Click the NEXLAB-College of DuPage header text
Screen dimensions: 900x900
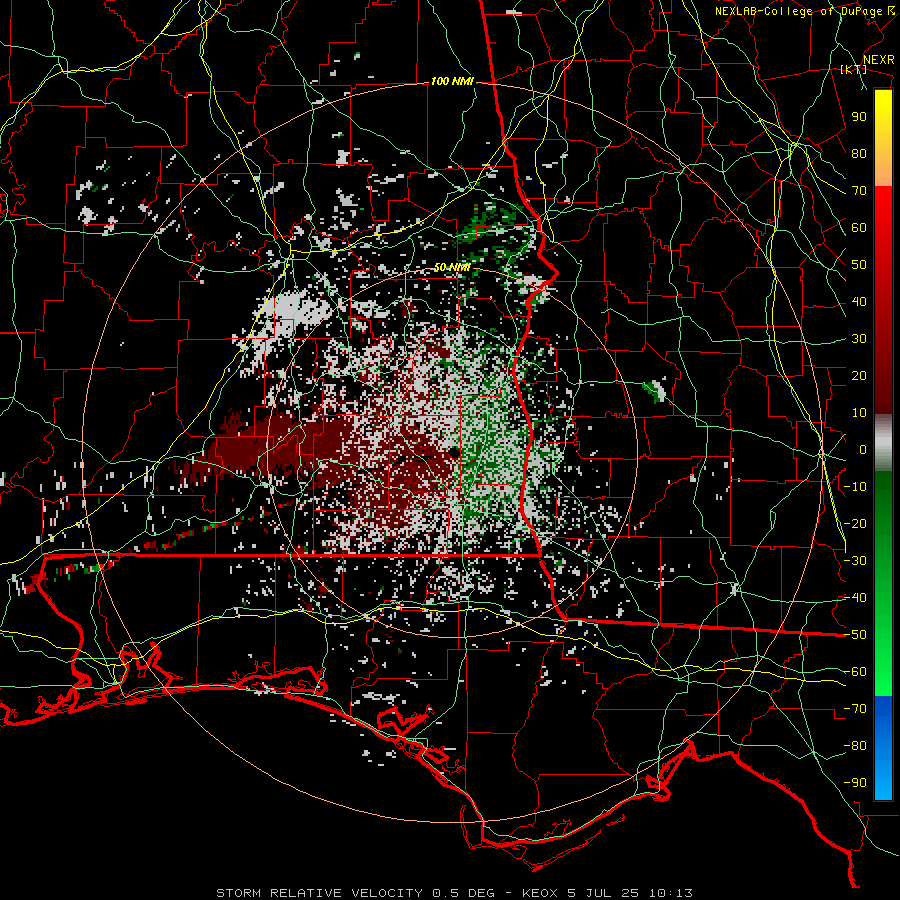(x=799, y=11)
